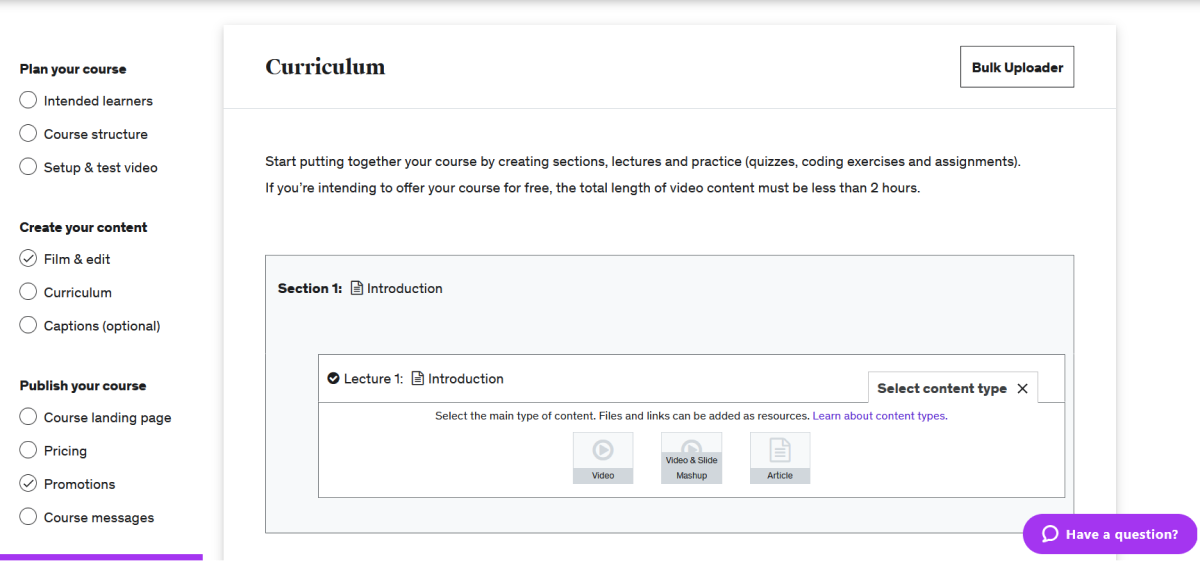
Task: Click the Plan your course heading
Action: point(73,69)
